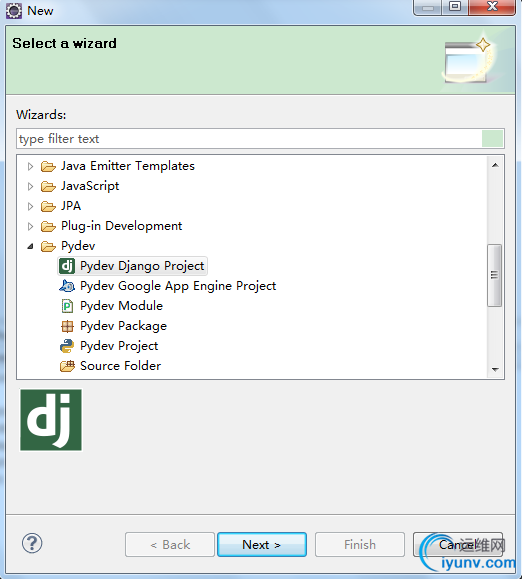The height and width of the screenshot is (579, 522).
Task: Click the Cancel button
Action: 458,544
